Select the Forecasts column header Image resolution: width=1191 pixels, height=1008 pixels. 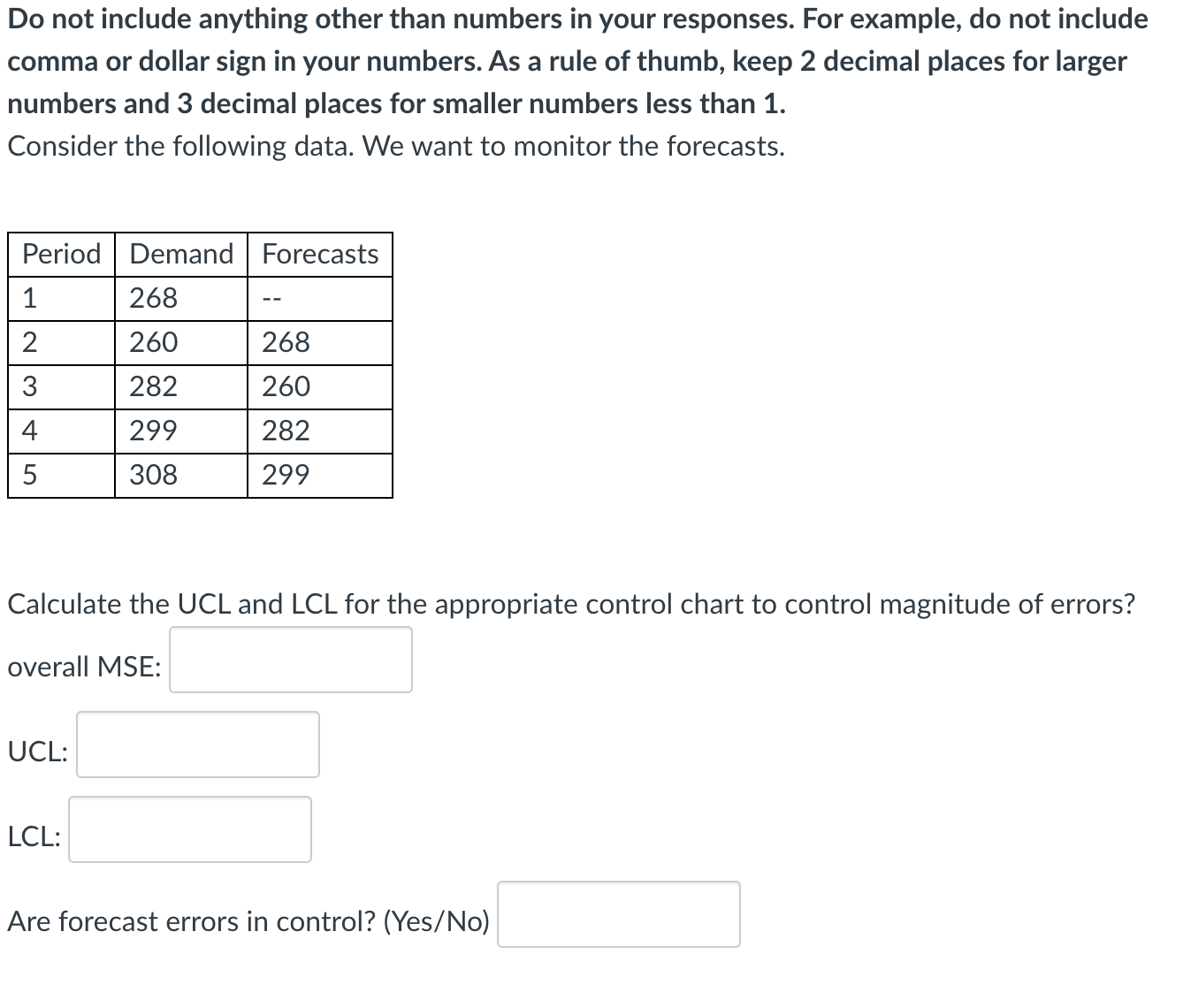[x=319, y=254]
